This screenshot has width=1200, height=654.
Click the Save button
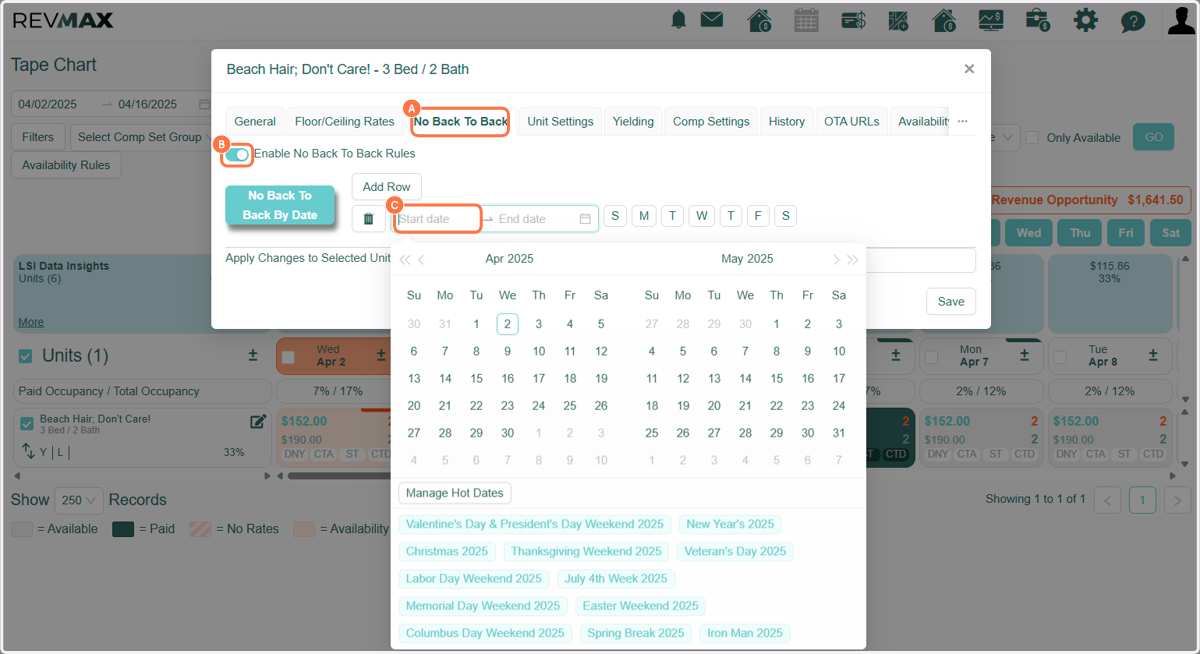click(951, 302)
